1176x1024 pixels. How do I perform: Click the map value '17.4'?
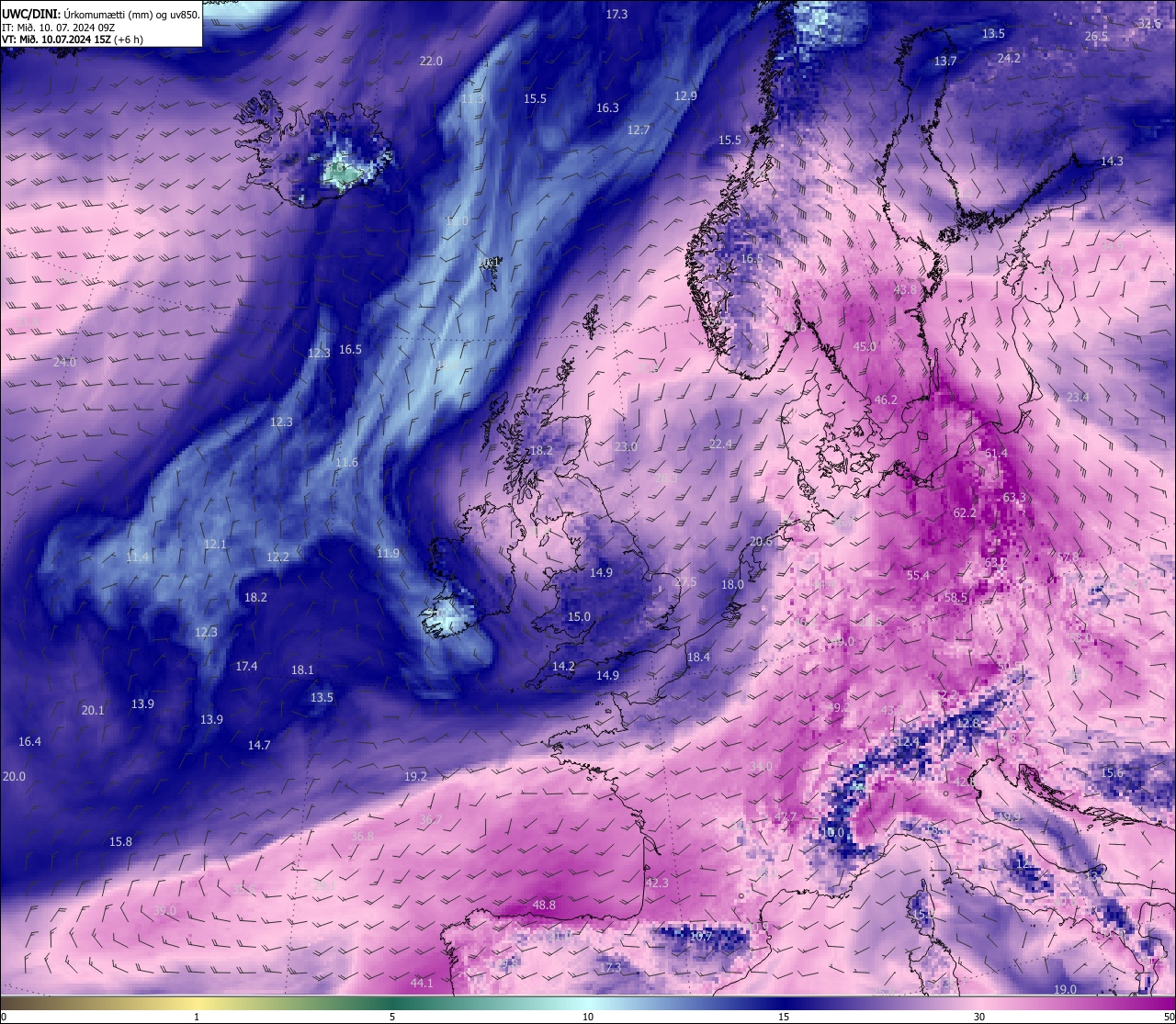point(246,667)
